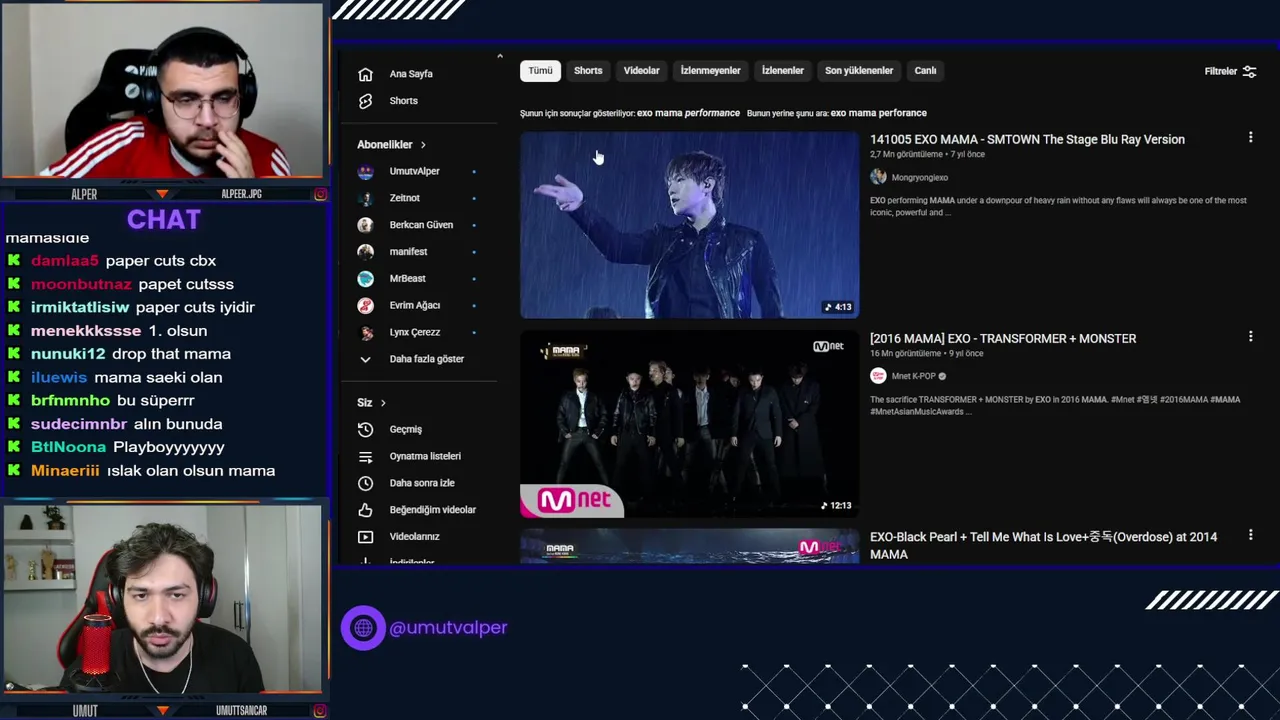This screenshot has height=720, width=1280.
Task: Click manifest channel avatar
Action: click(366, 252)
